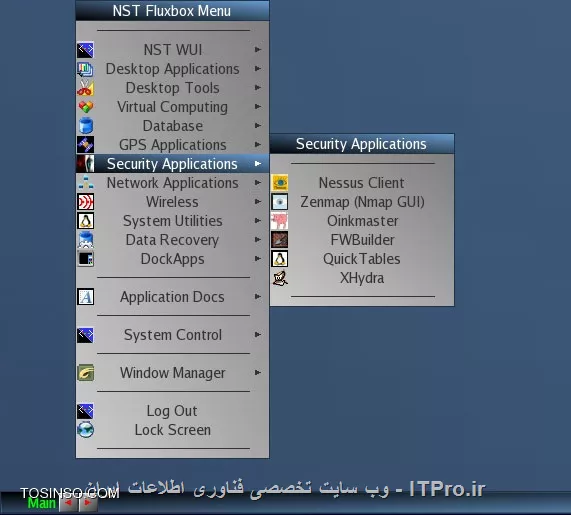Click the GPS Applications satellite icon
Viewport: 571px width, 515px height.
(86, 145)
